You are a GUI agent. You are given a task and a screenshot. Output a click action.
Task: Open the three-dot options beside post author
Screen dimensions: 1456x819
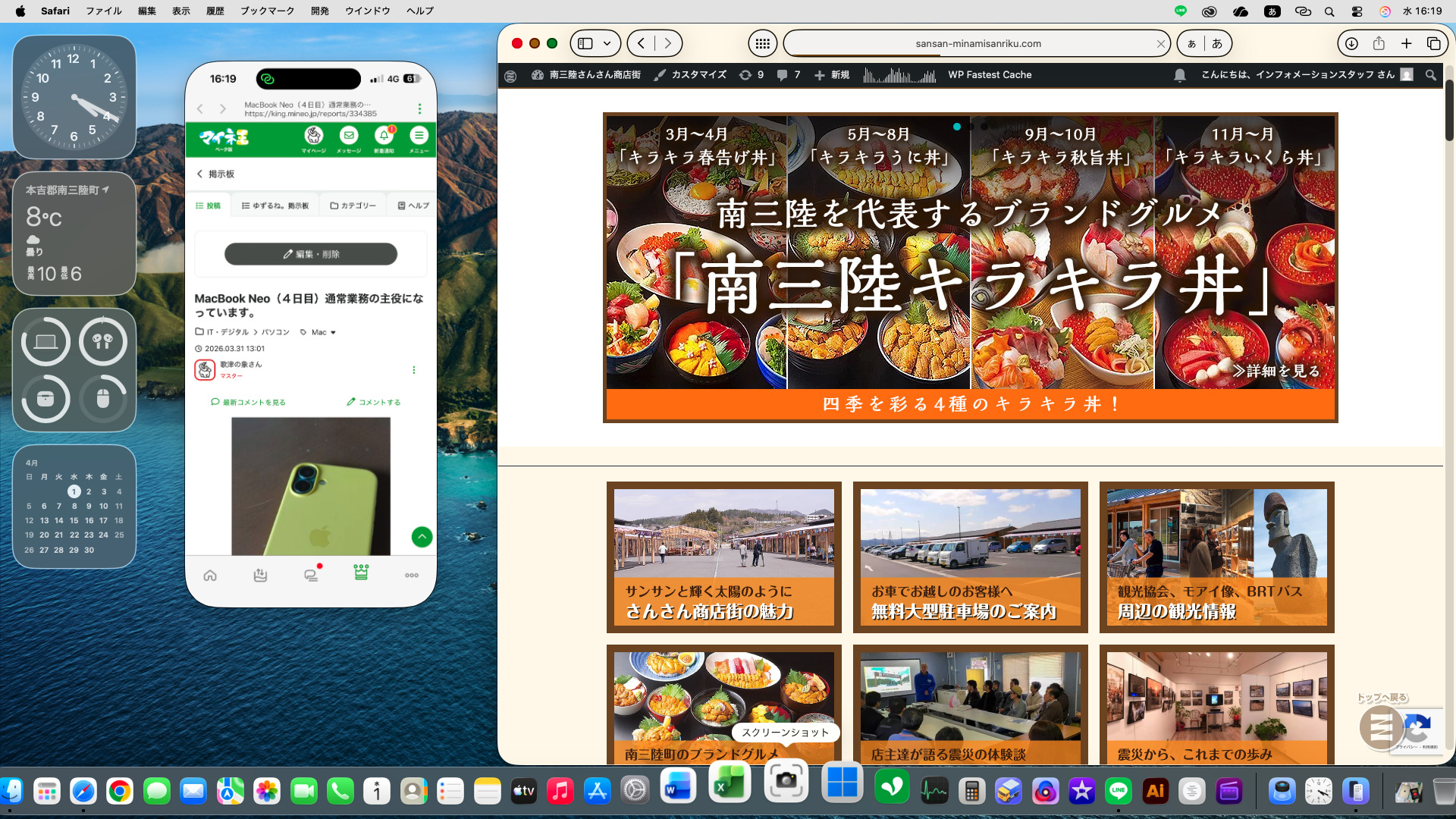click(413, 370)
